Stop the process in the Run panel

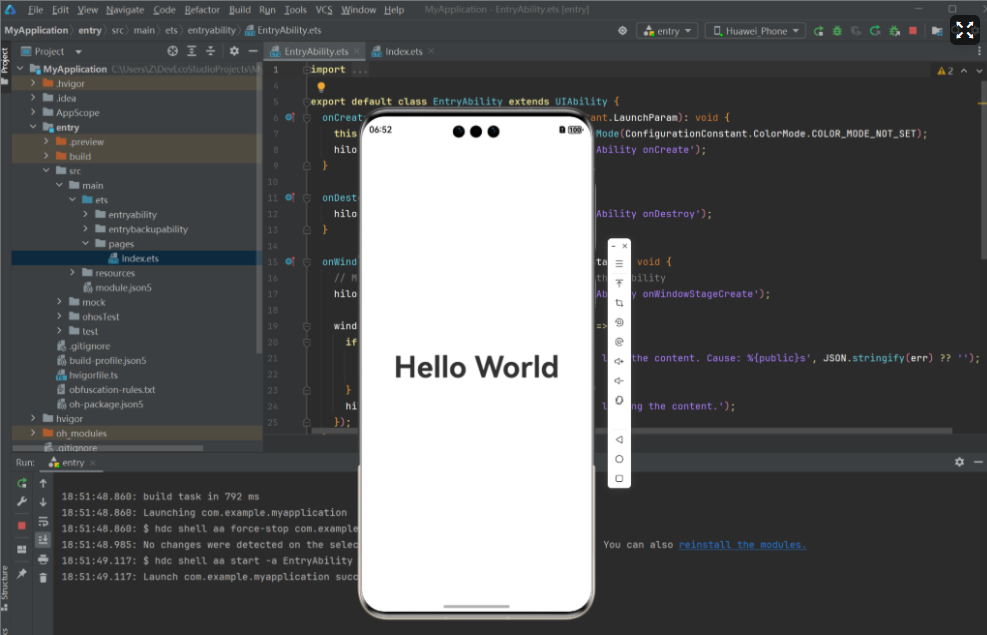point(22,525)
